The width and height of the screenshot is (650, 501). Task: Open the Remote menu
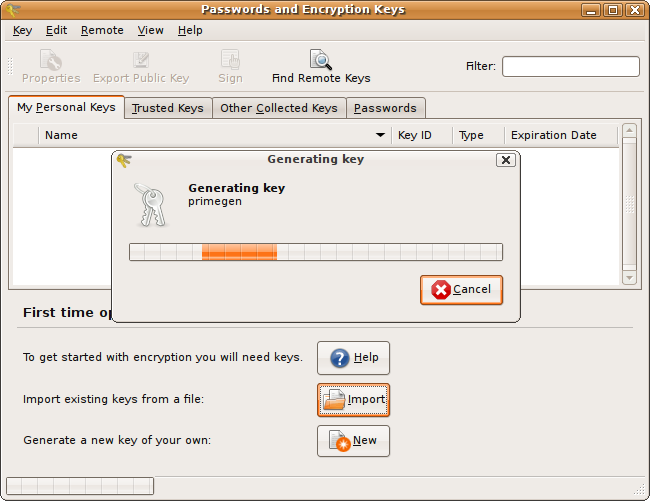pos(102,30)
